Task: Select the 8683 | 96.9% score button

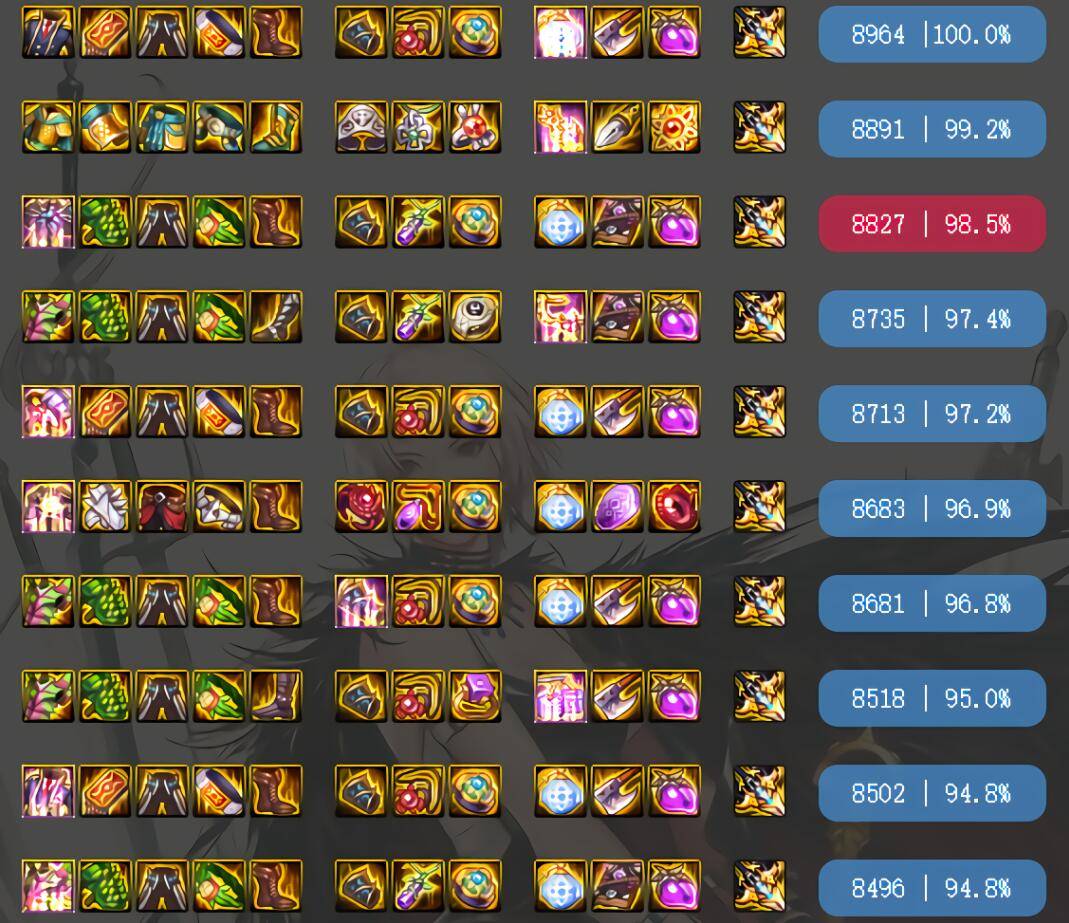Action: click(931, 509)
